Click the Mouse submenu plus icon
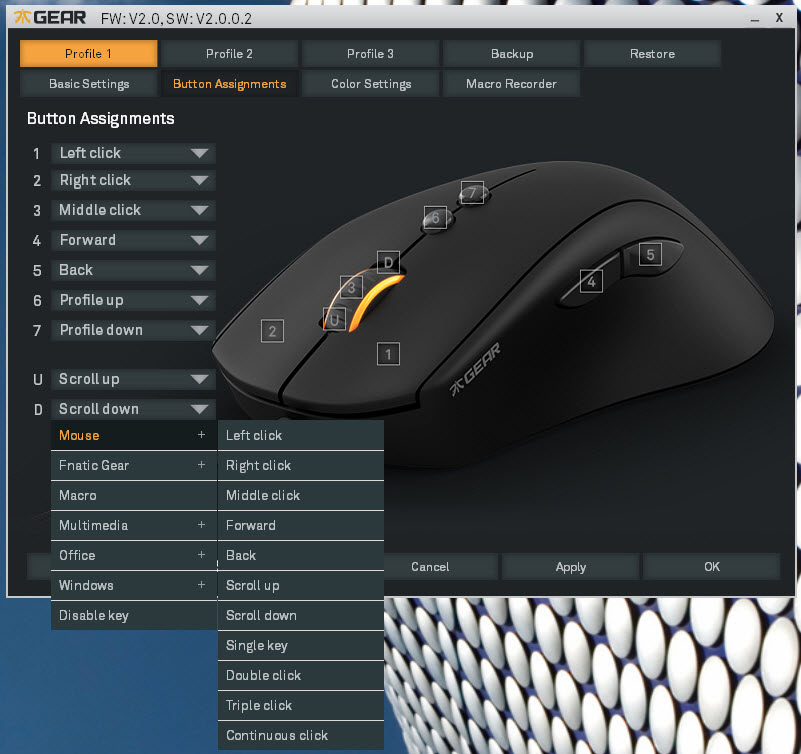 (x=201, y=435)
